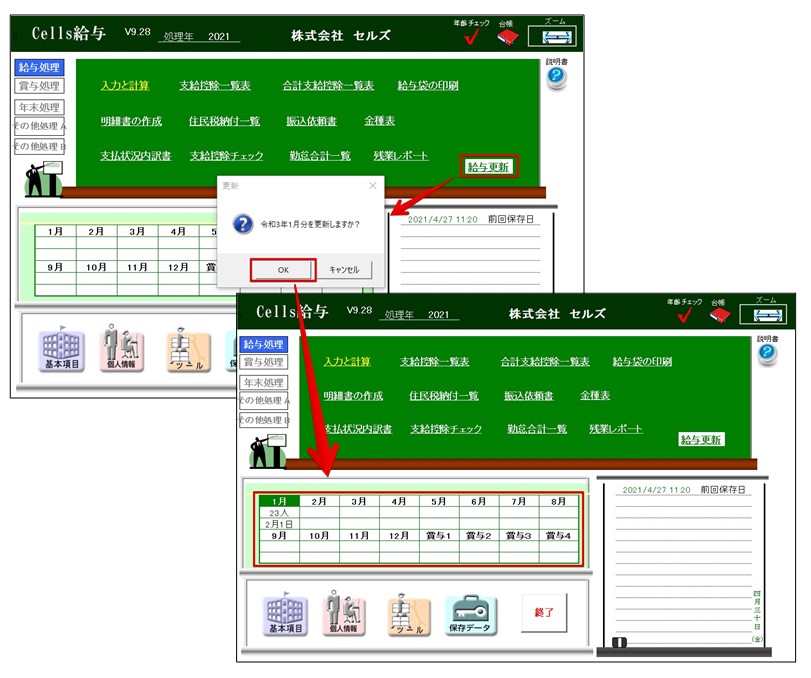Open 説明書 help icon in front window
This screenshot has width=811, height=678.
point(768,354)
